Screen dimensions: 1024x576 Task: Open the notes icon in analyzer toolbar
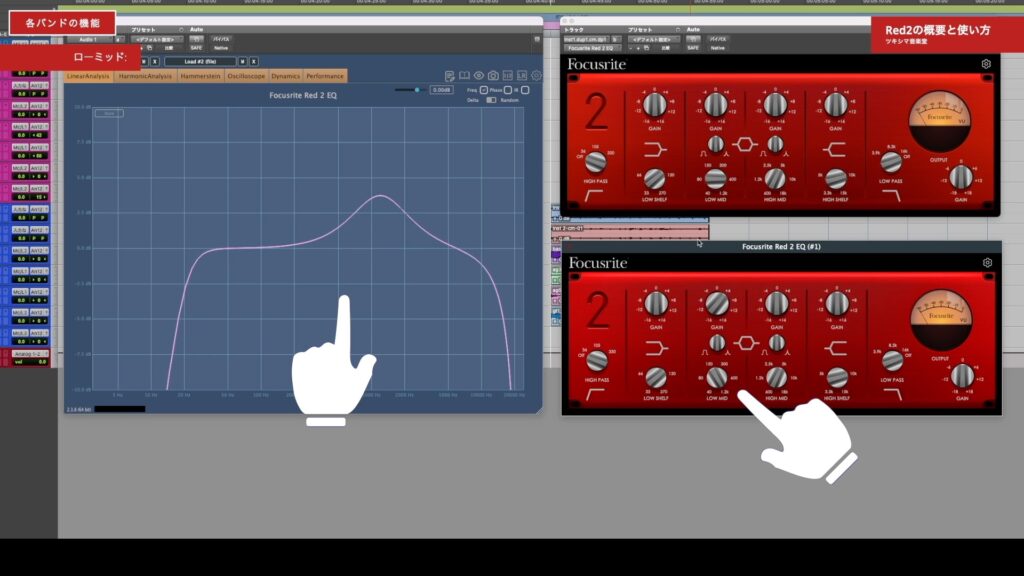click(x=449, y=76)
